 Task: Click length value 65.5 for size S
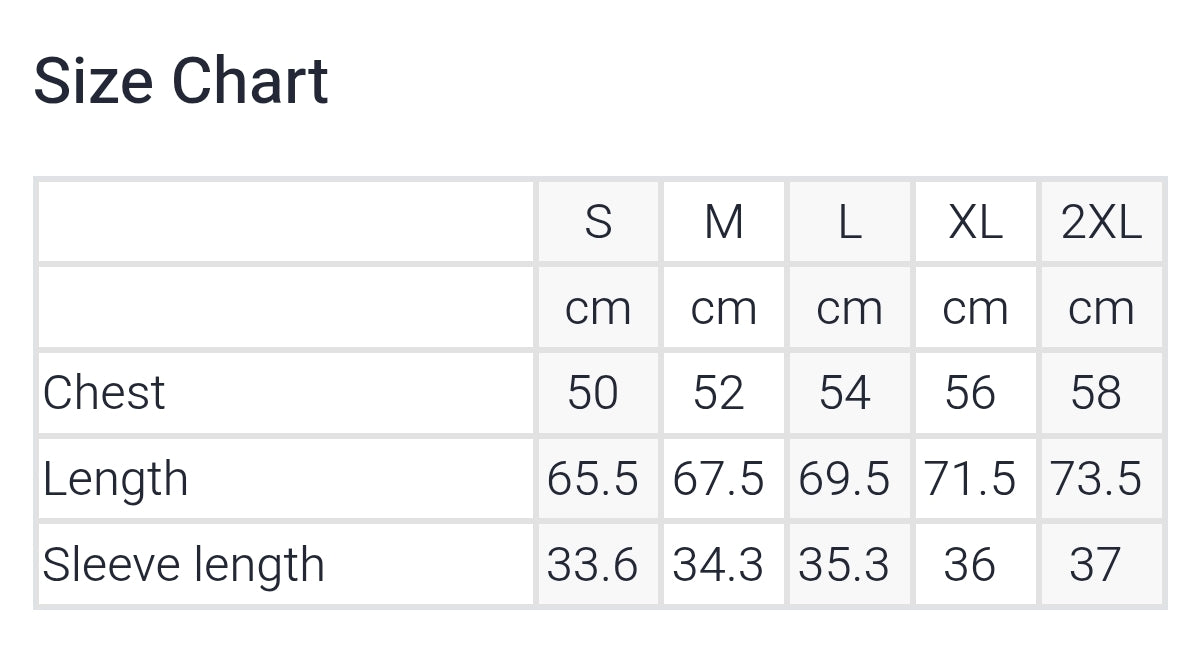click(593, 479)
